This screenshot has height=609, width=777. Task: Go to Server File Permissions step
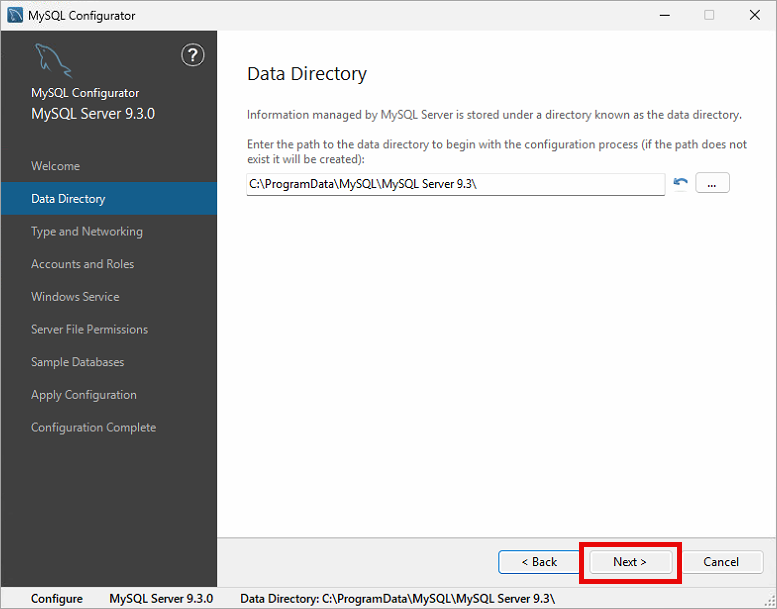90,330
